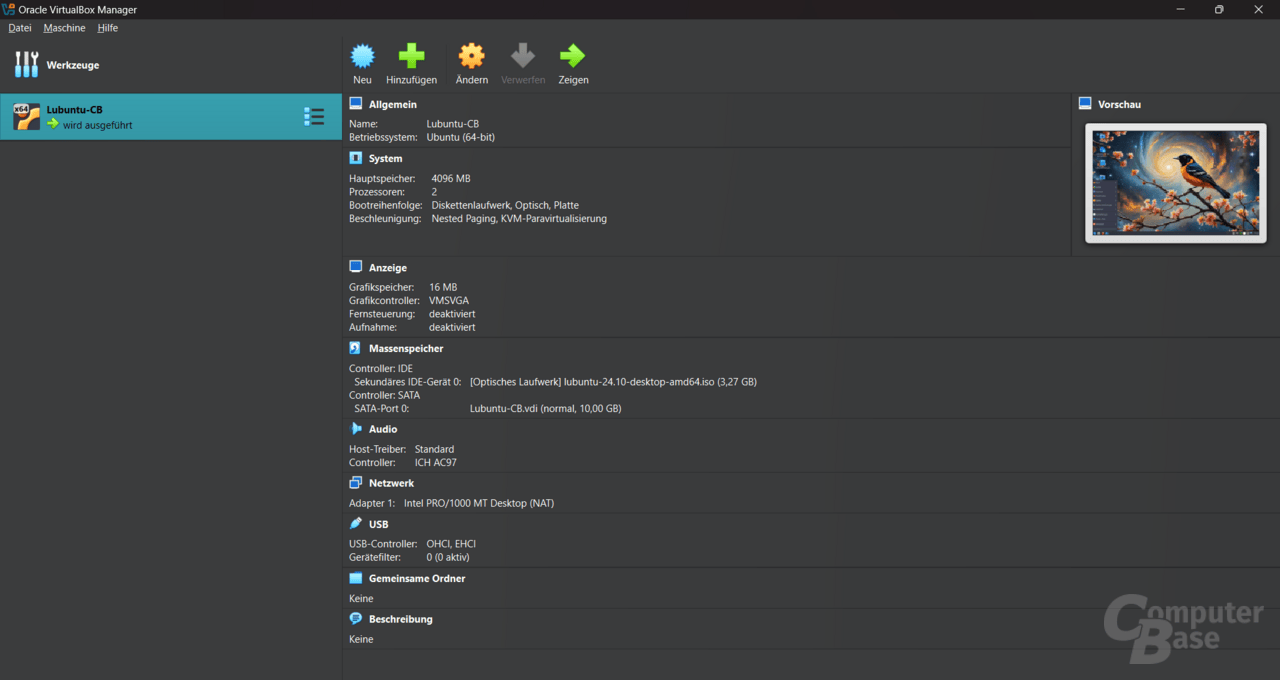Viewport: 1280px width, 680px height.
Task: Open the System settings heading
Action: [x=386, y=158]
